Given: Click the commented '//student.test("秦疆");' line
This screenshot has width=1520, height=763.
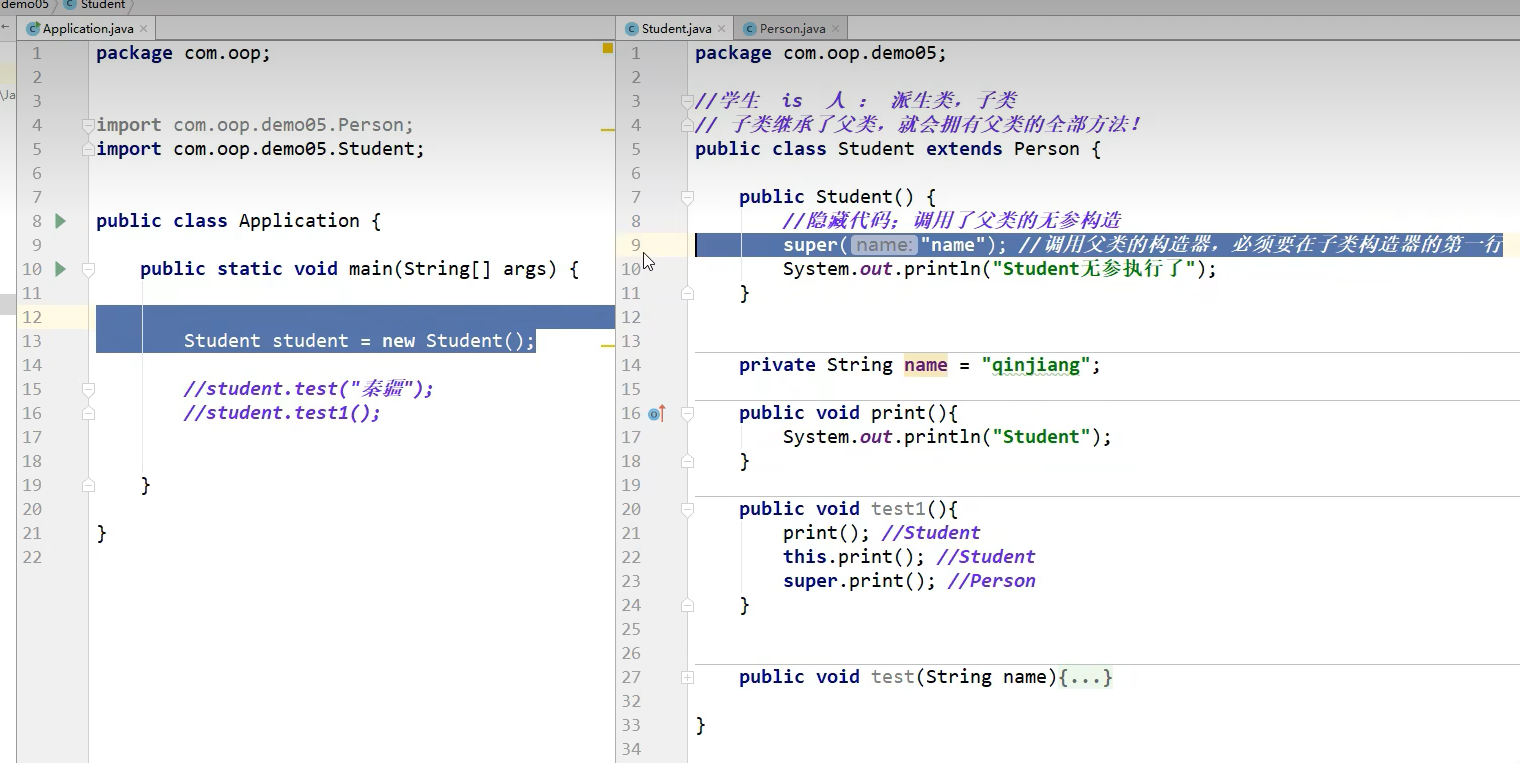Looking at the screenshot, I should click(309, 389).
